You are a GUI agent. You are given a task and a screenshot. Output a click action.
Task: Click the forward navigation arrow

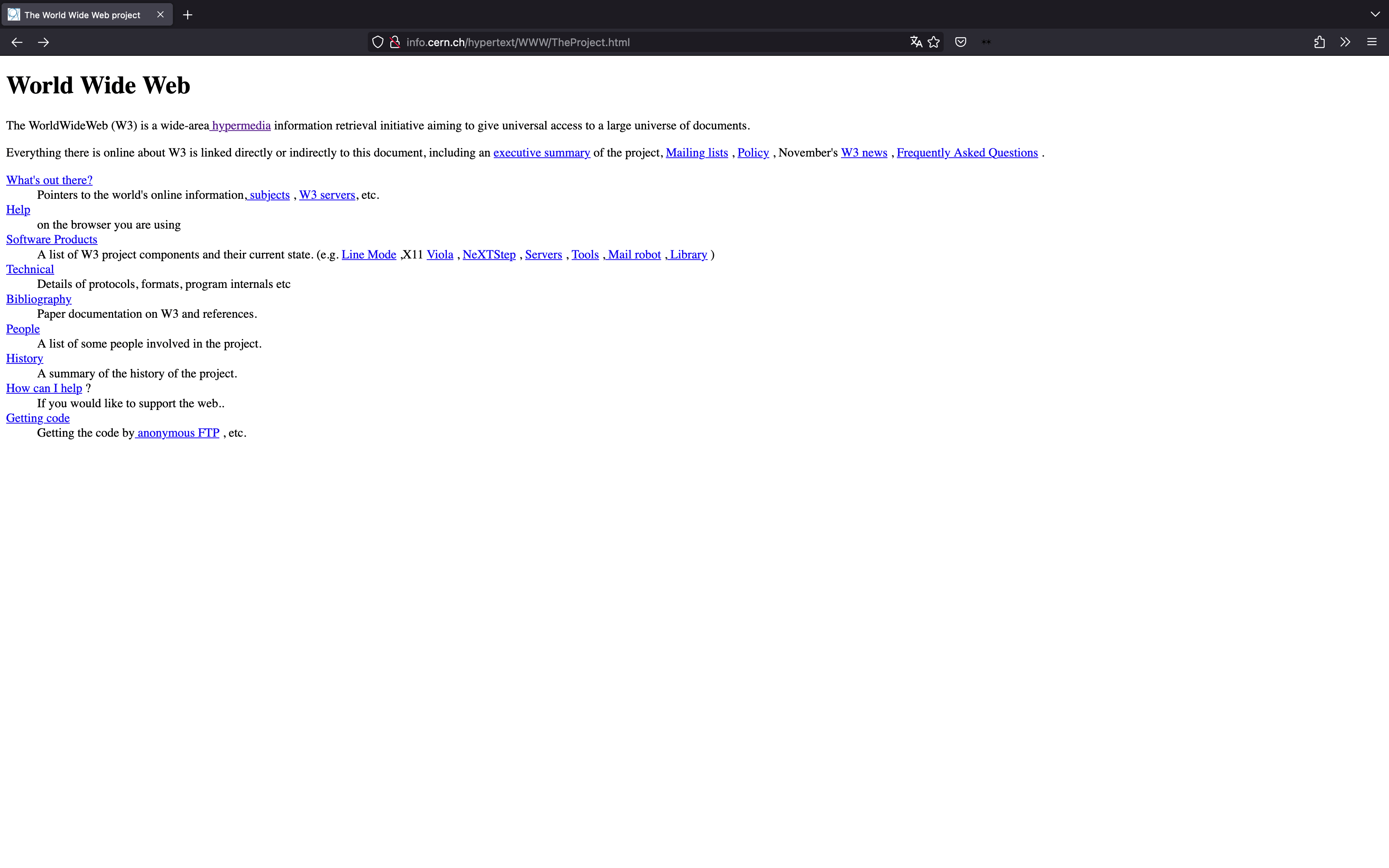click(x=44, y=42)
